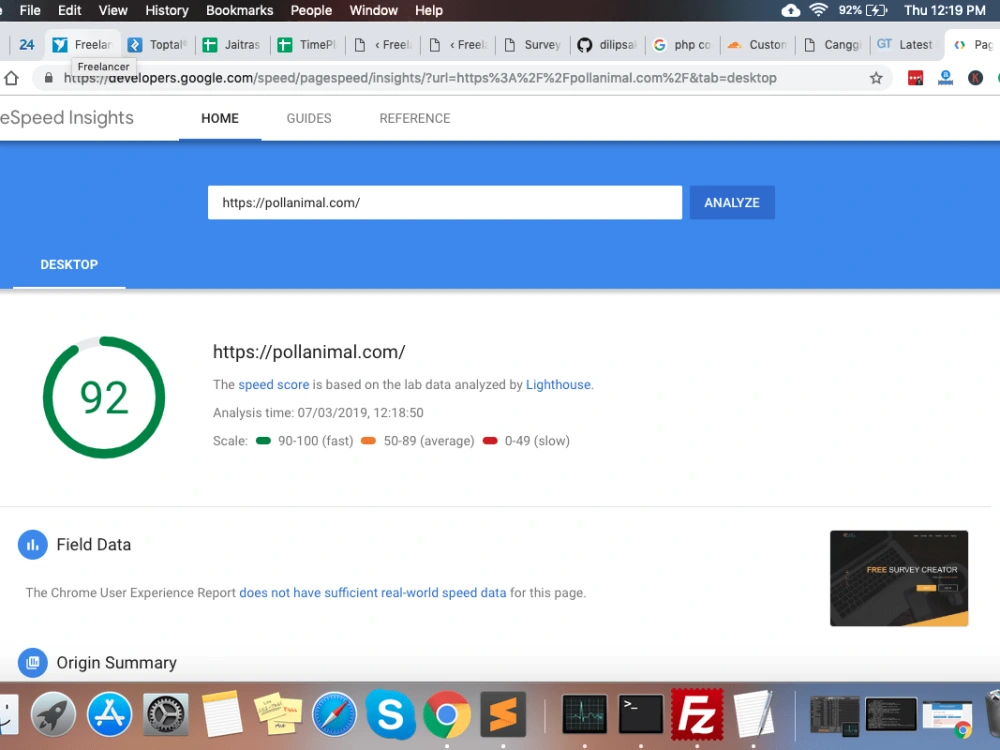Image resolution: width=1000 pixels, height=750 pixels.
Task: Open the Bookmarks menu
Action: pos(239,10)
